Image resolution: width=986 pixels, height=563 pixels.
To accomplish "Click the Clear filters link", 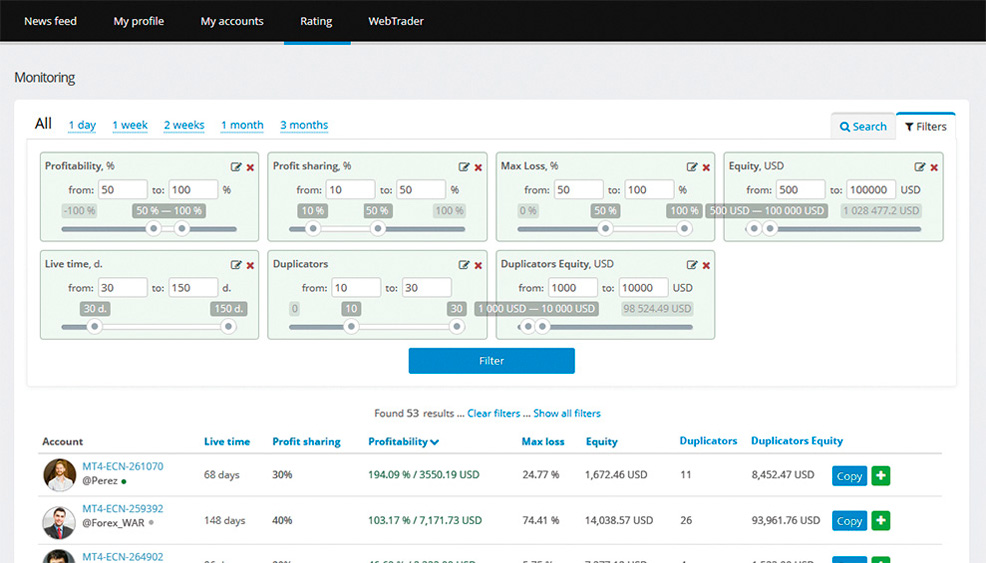I will [494, 413].
